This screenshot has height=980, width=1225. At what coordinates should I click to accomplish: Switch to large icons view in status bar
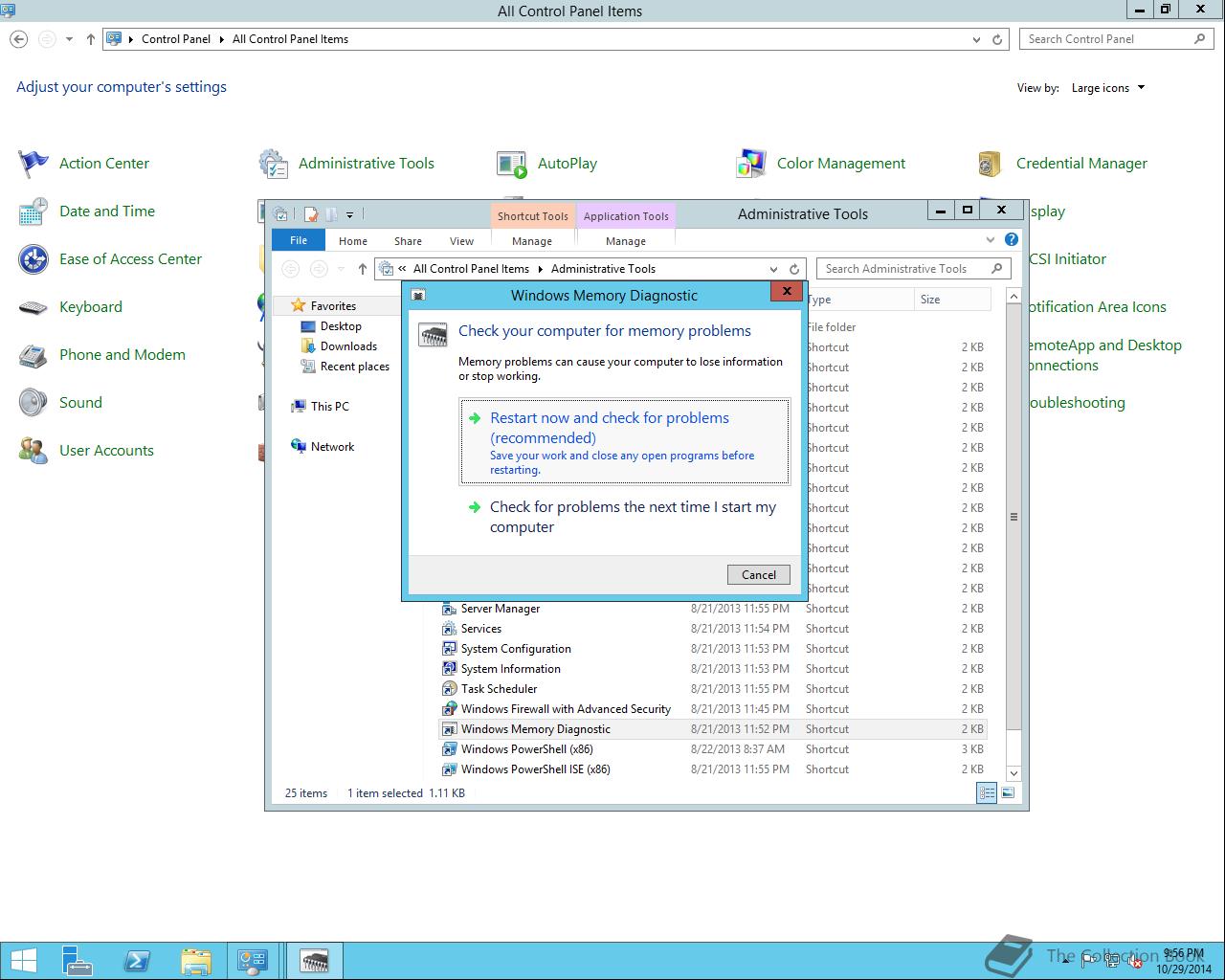[1008, 792]
